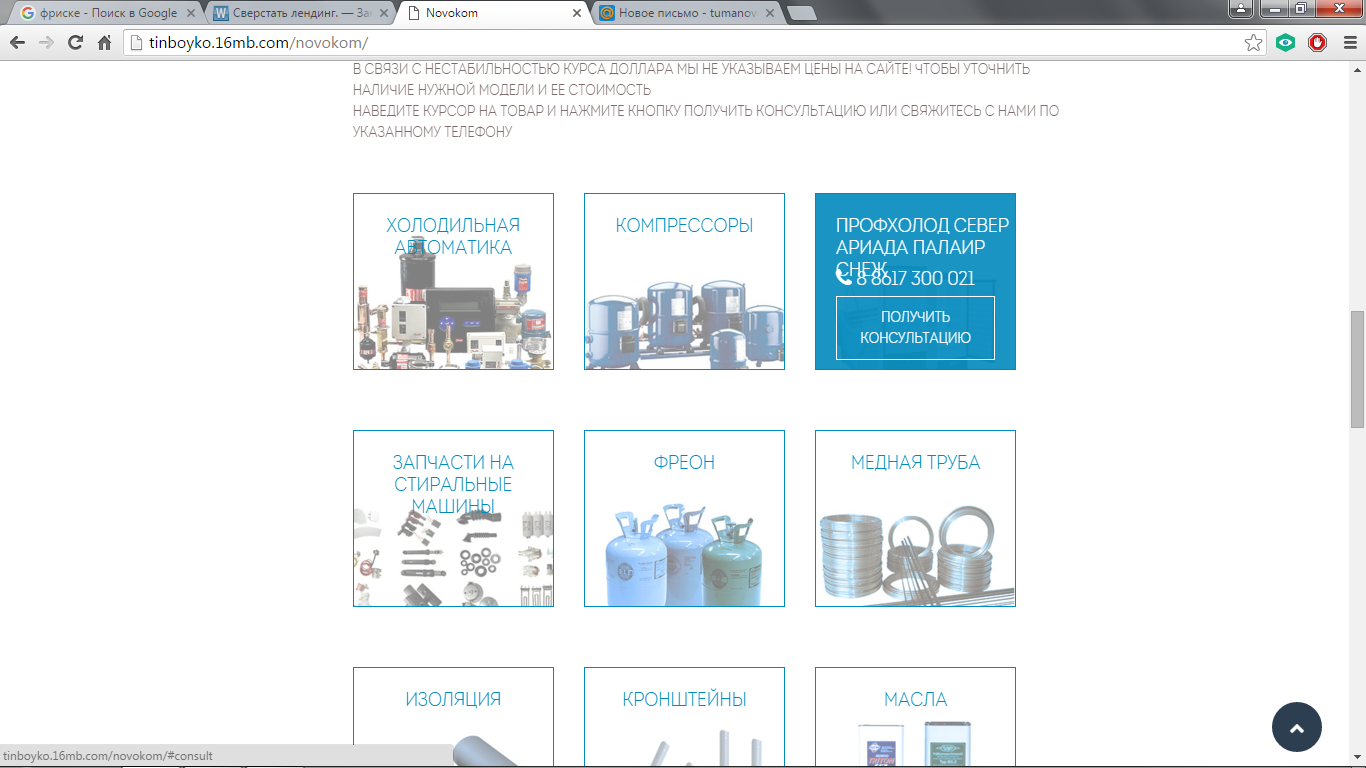Close the Новое письмо tab
Viewport: 1366px width, 768px height.
770,13
